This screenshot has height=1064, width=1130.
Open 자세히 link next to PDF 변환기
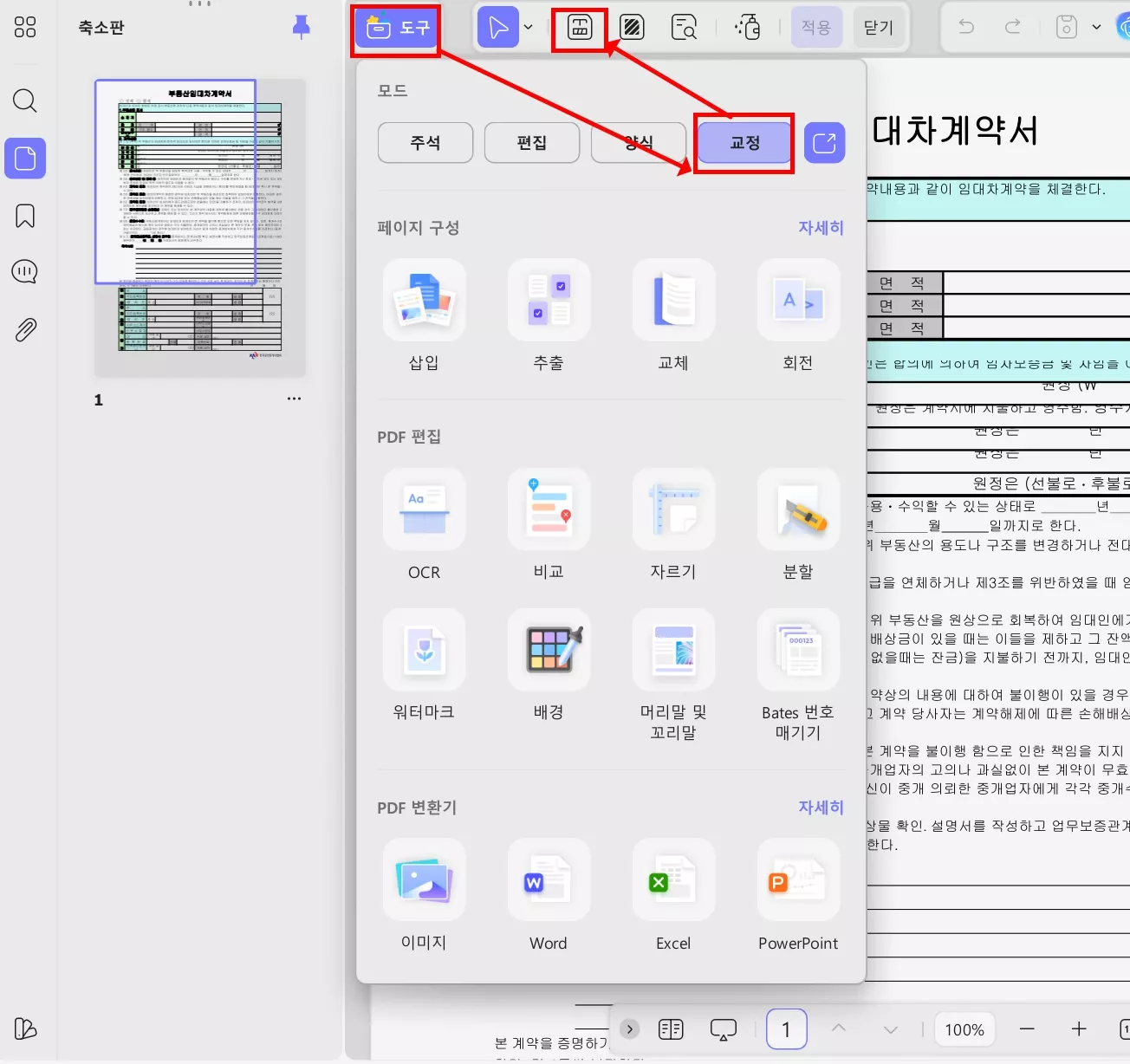click(x=820, y=807)
